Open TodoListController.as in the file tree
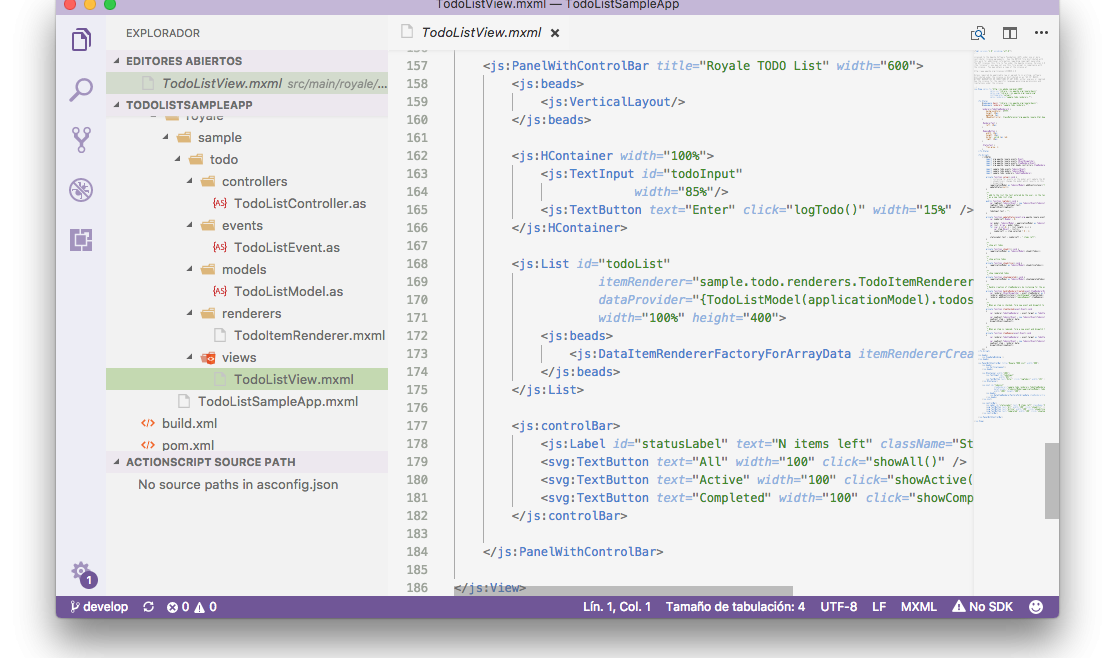The height and width of the screenshot is (658, 1115). pos(299,204)
